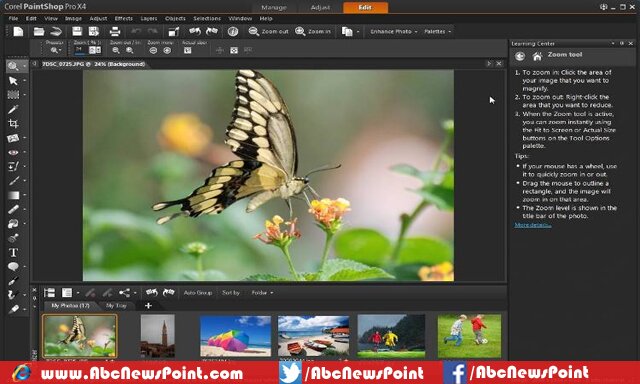Expand the Zoom tool flyout arrow
640x384 pixels.
[x=24, y=66]
